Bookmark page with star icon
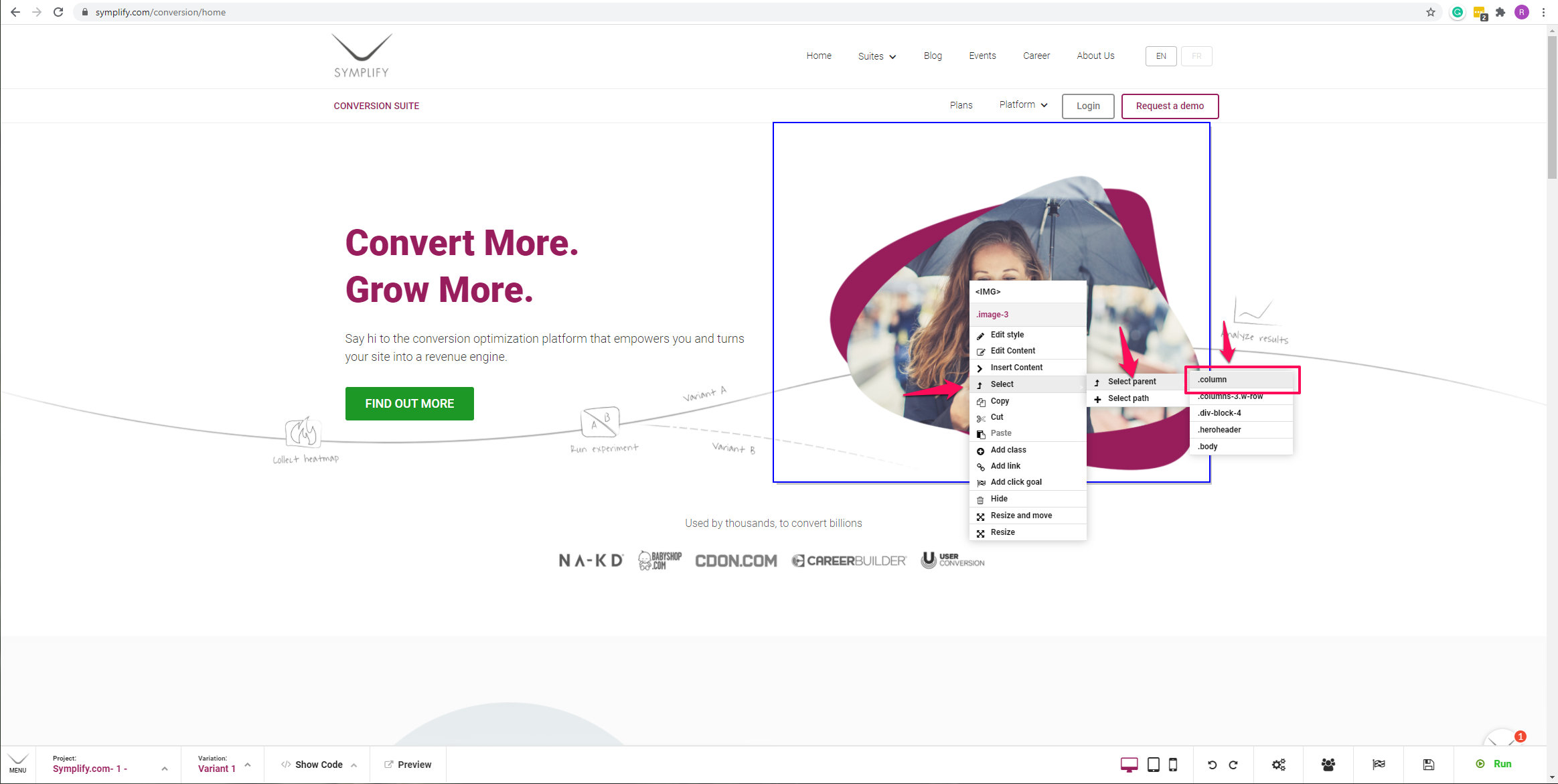 (x=1431, y=12)
